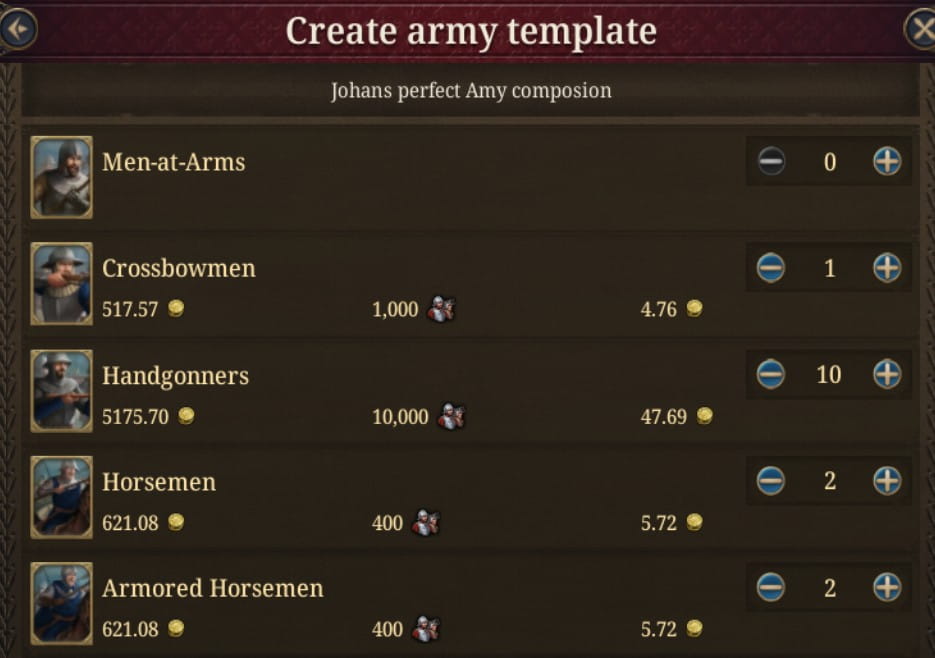Select the Horsemen unit portrait
935x658 pixels.
pyautogui.click(x=62, y=497)
